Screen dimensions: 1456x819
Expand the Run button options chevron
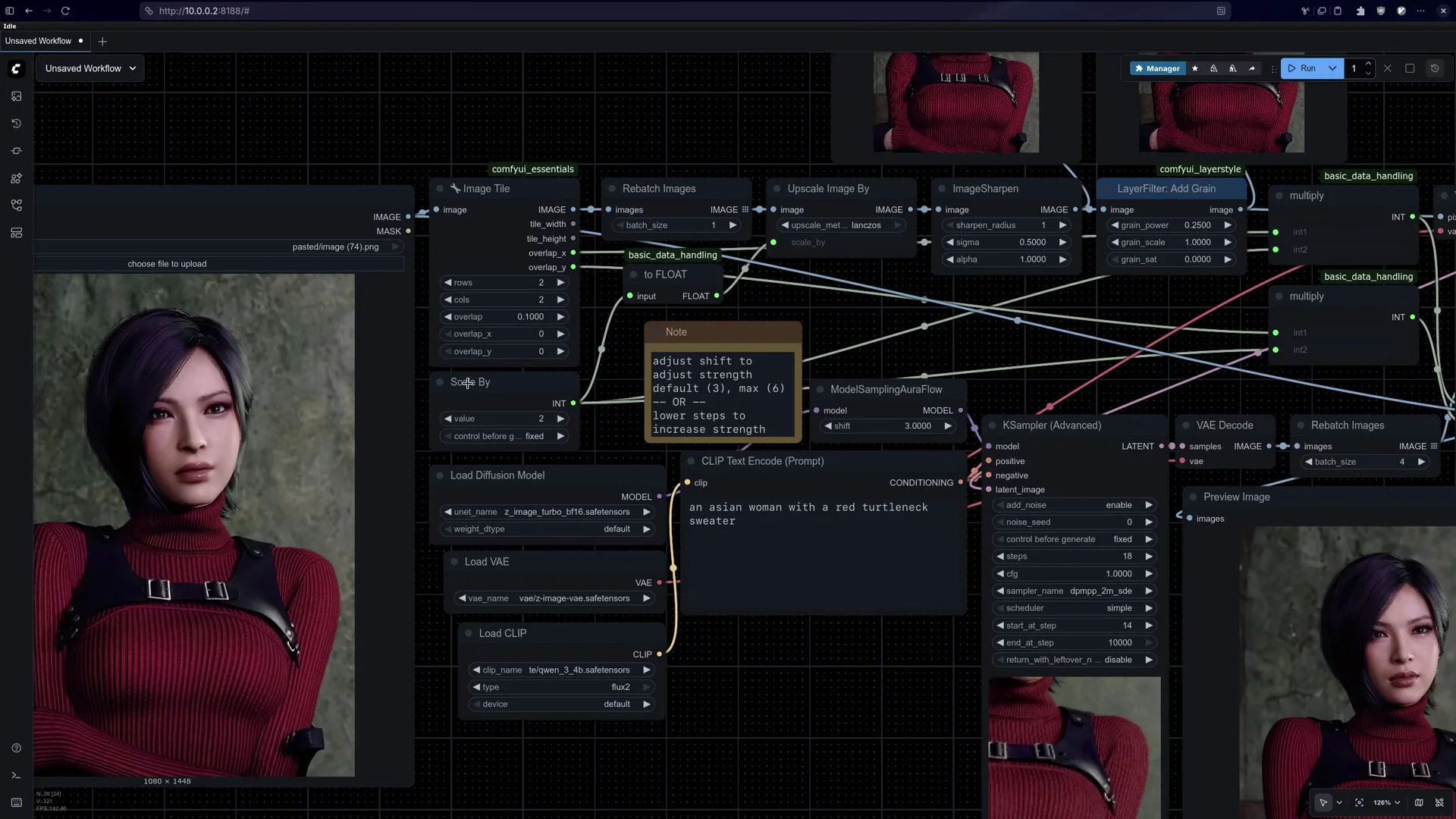click(1332, 68)
